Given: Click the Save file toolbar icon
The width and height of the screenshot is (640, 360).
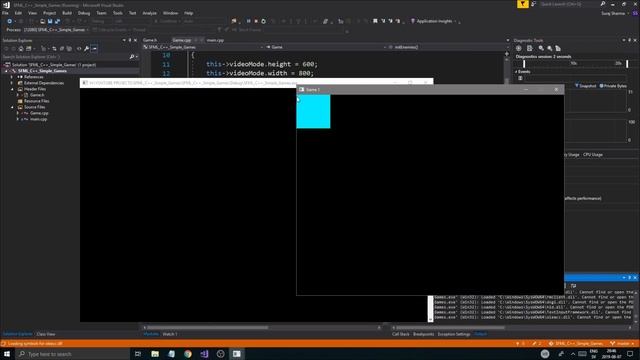Looking at the screenshot, I should [50, 21].
